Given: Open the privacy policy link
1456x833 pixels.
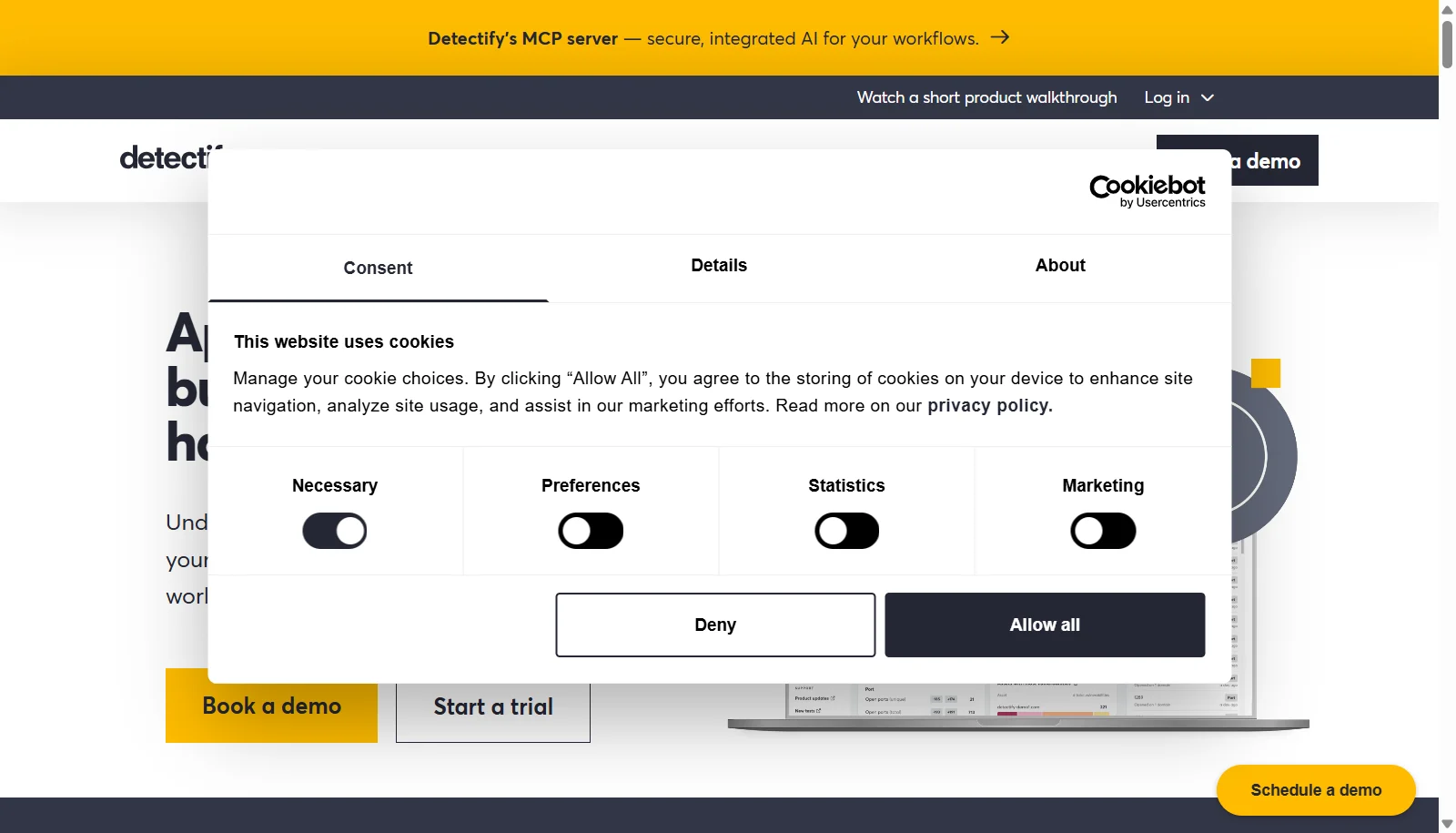Looking at the screenshot, I should [x=989, y=406].
